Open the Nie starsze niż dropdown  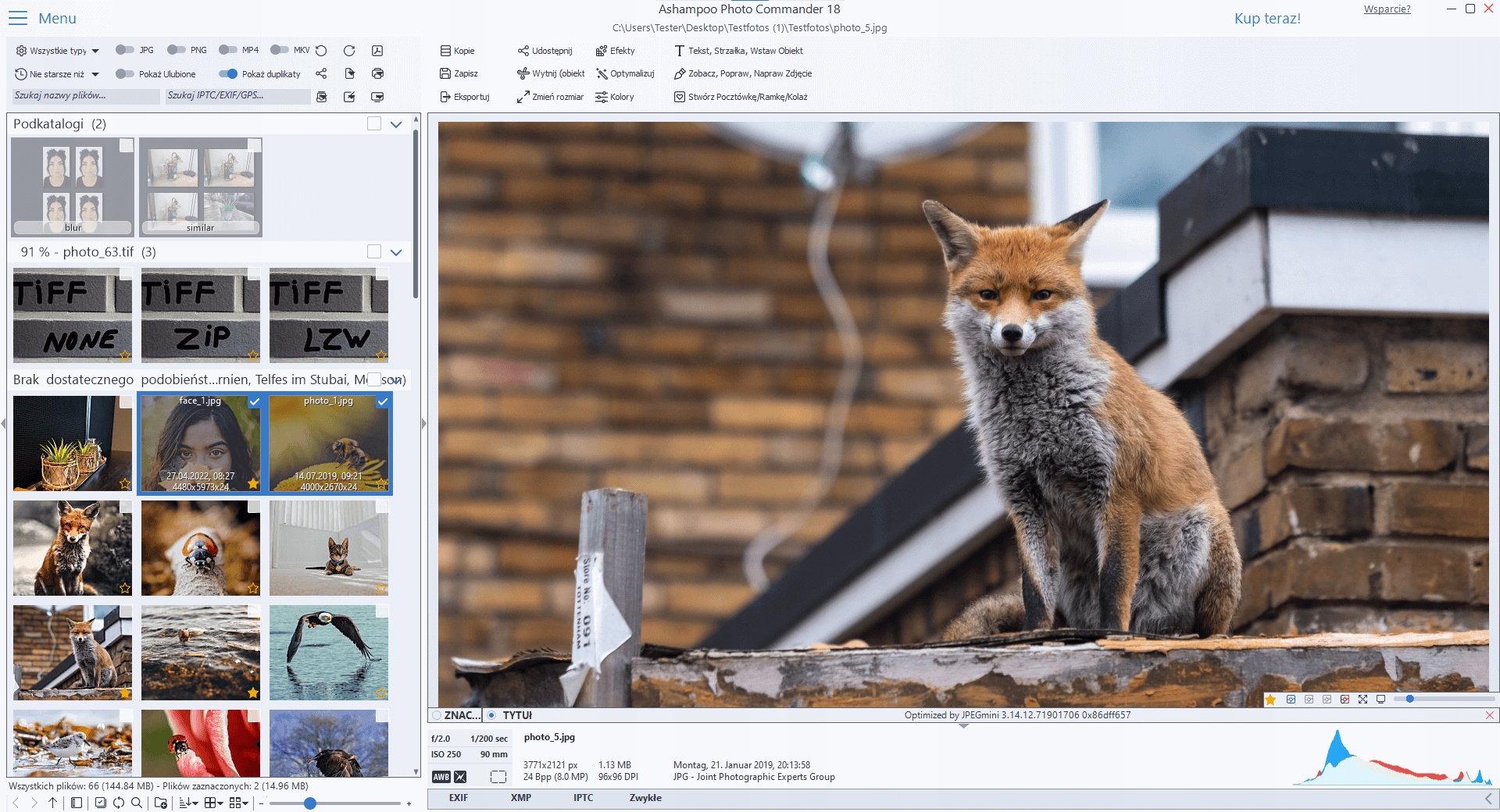coord(58,74)
